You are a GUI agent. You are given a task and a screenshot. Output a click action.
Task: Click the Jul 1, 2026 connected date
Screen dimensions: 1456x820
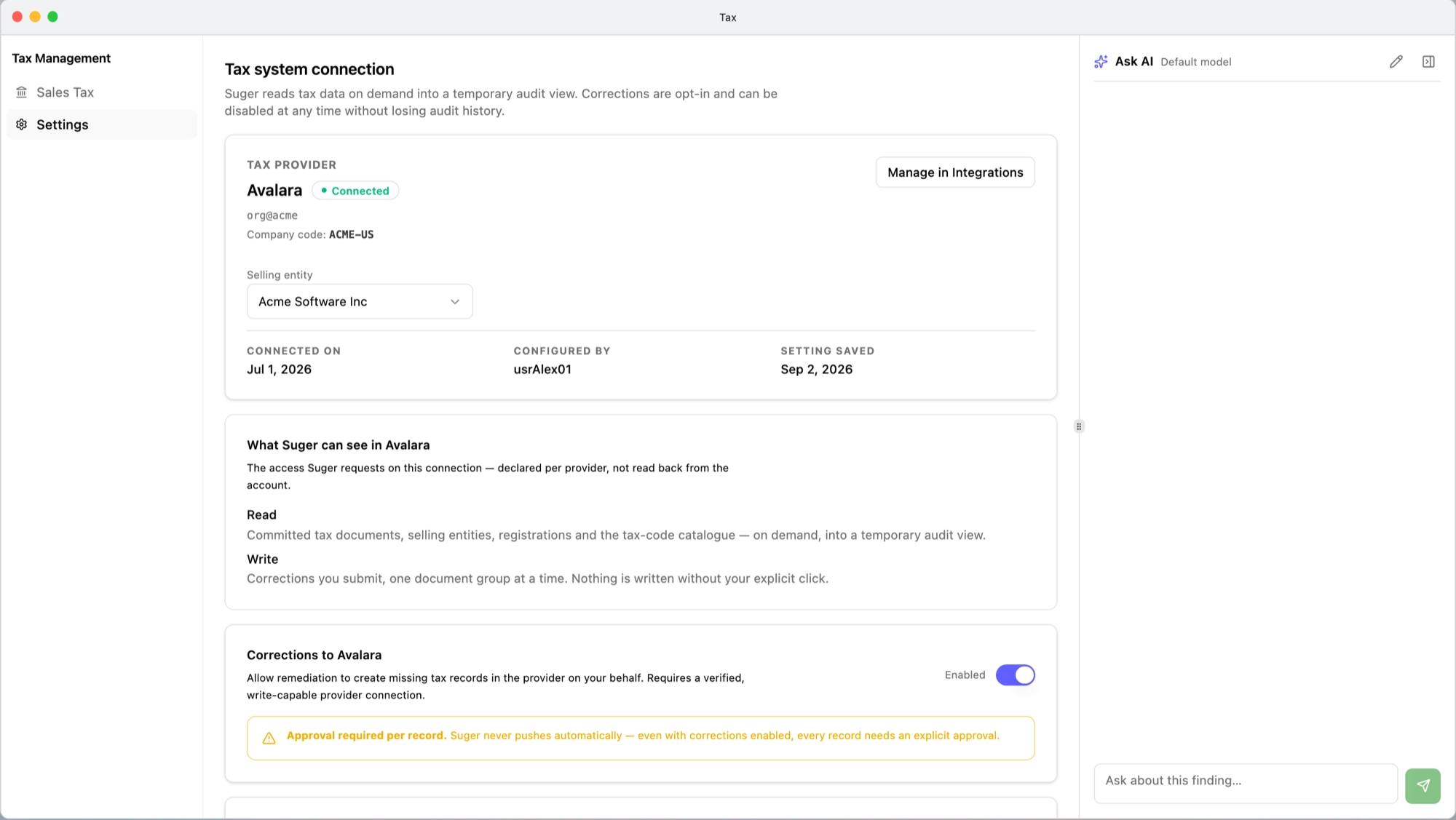point(279,369)
